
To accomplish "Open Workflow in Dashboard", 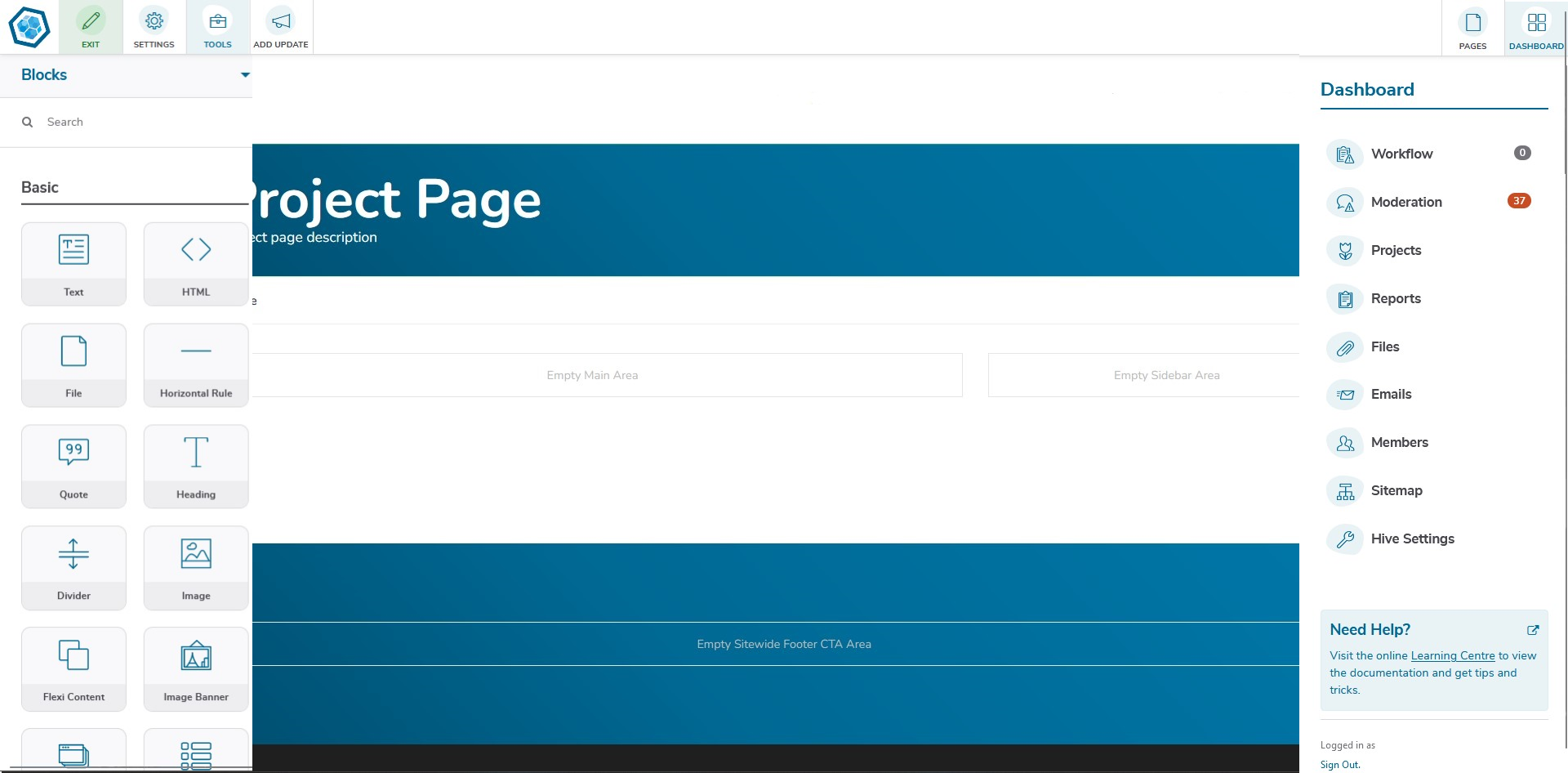I will [1401, 154].
